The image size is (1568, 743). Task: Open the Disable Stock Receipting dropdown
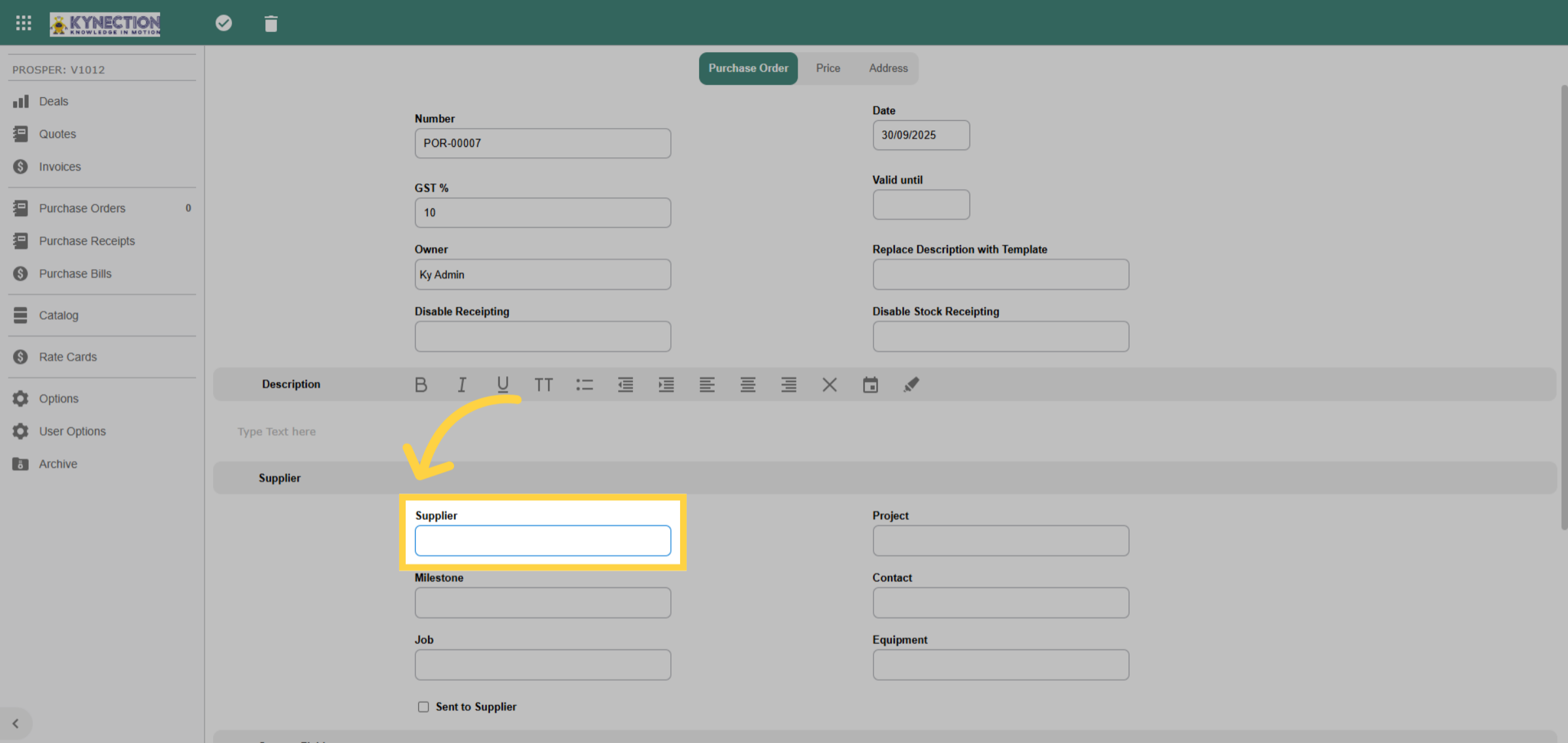[x=1000, y=336]
